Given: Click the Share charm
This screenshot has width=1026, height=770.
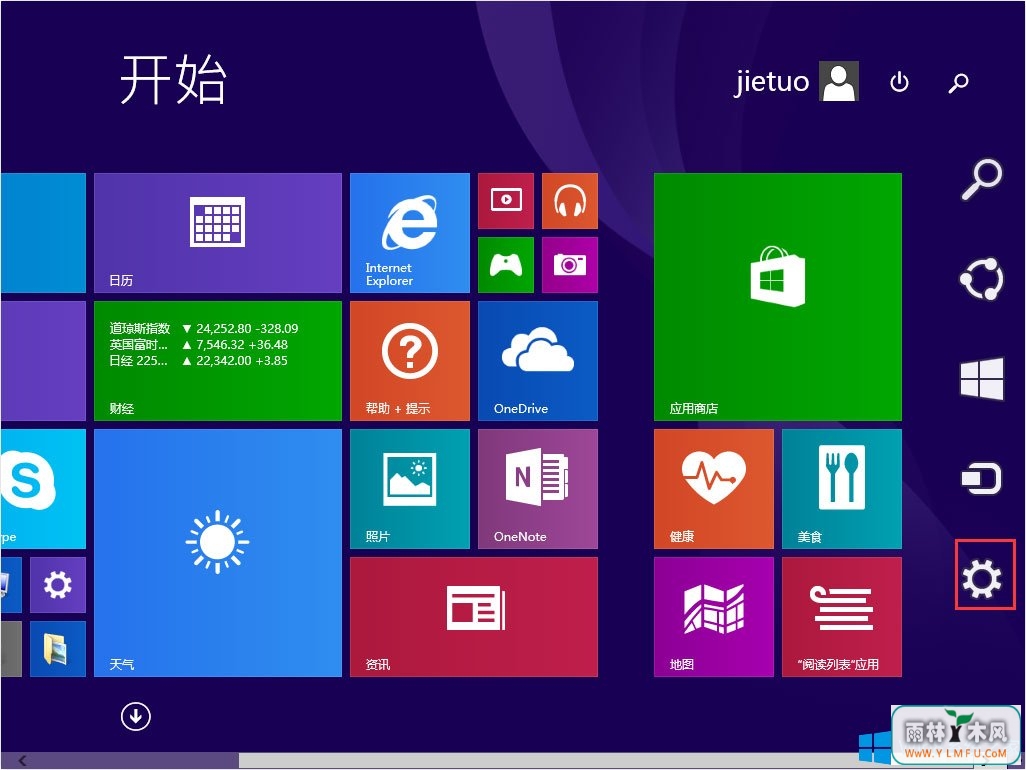Looking at the screenshot, I should click(982, 279).
